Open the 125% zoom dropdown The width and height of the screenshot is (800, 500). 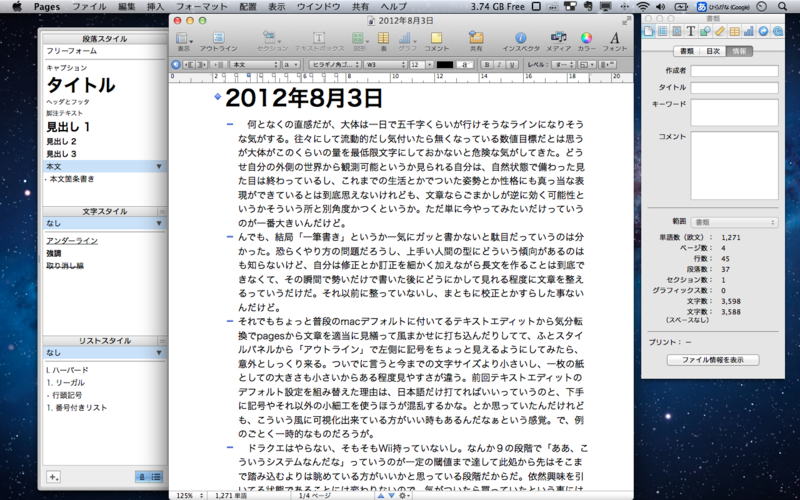click(x=188, y=495)
